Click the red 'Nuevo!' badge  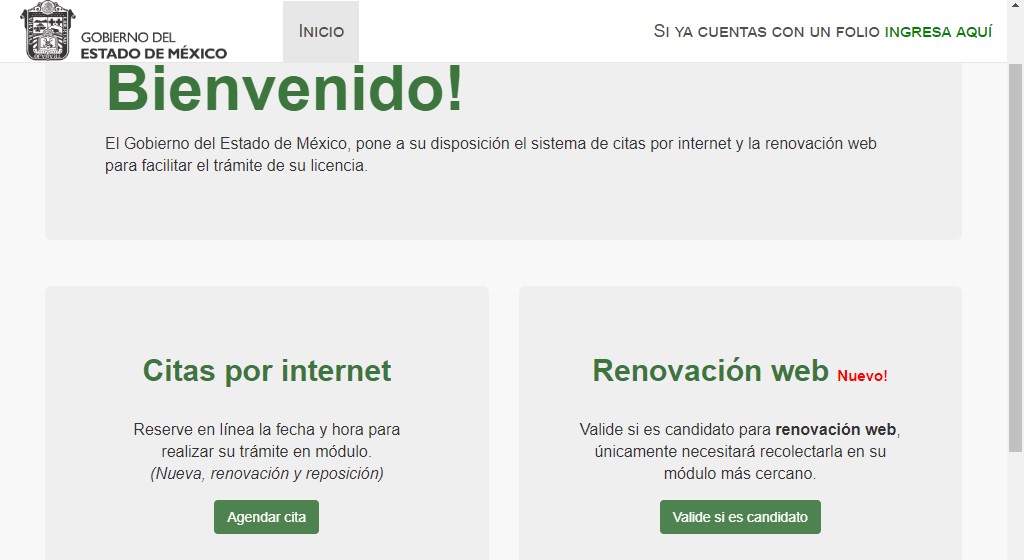coord(862,376)
